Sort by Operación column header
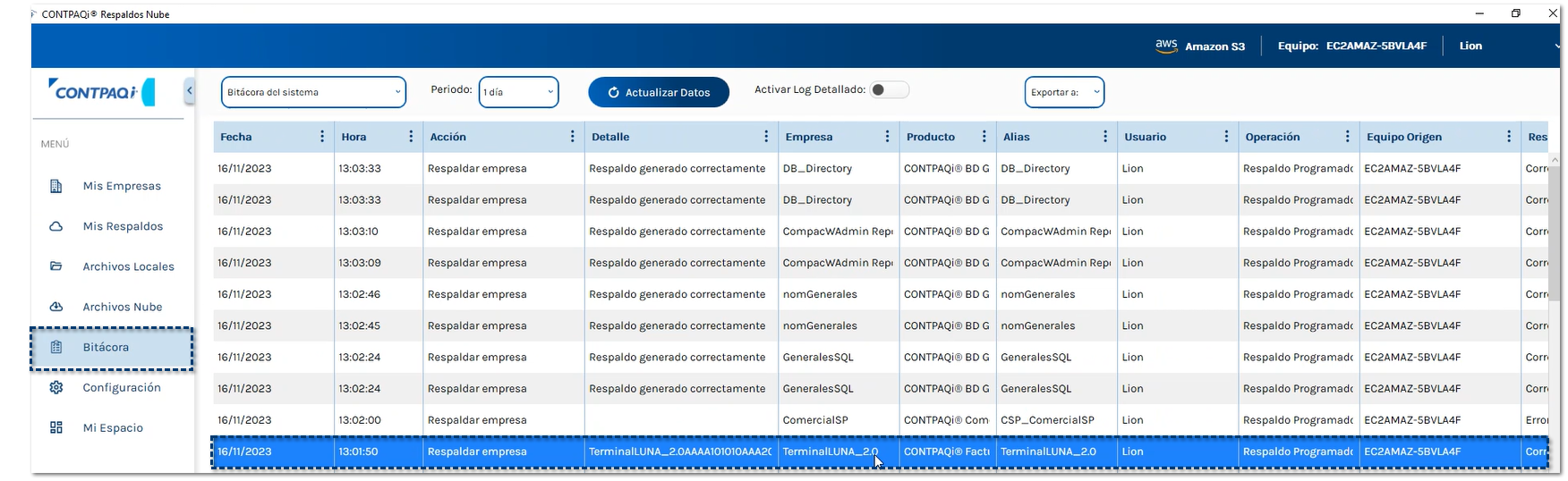 point(1273,137)
